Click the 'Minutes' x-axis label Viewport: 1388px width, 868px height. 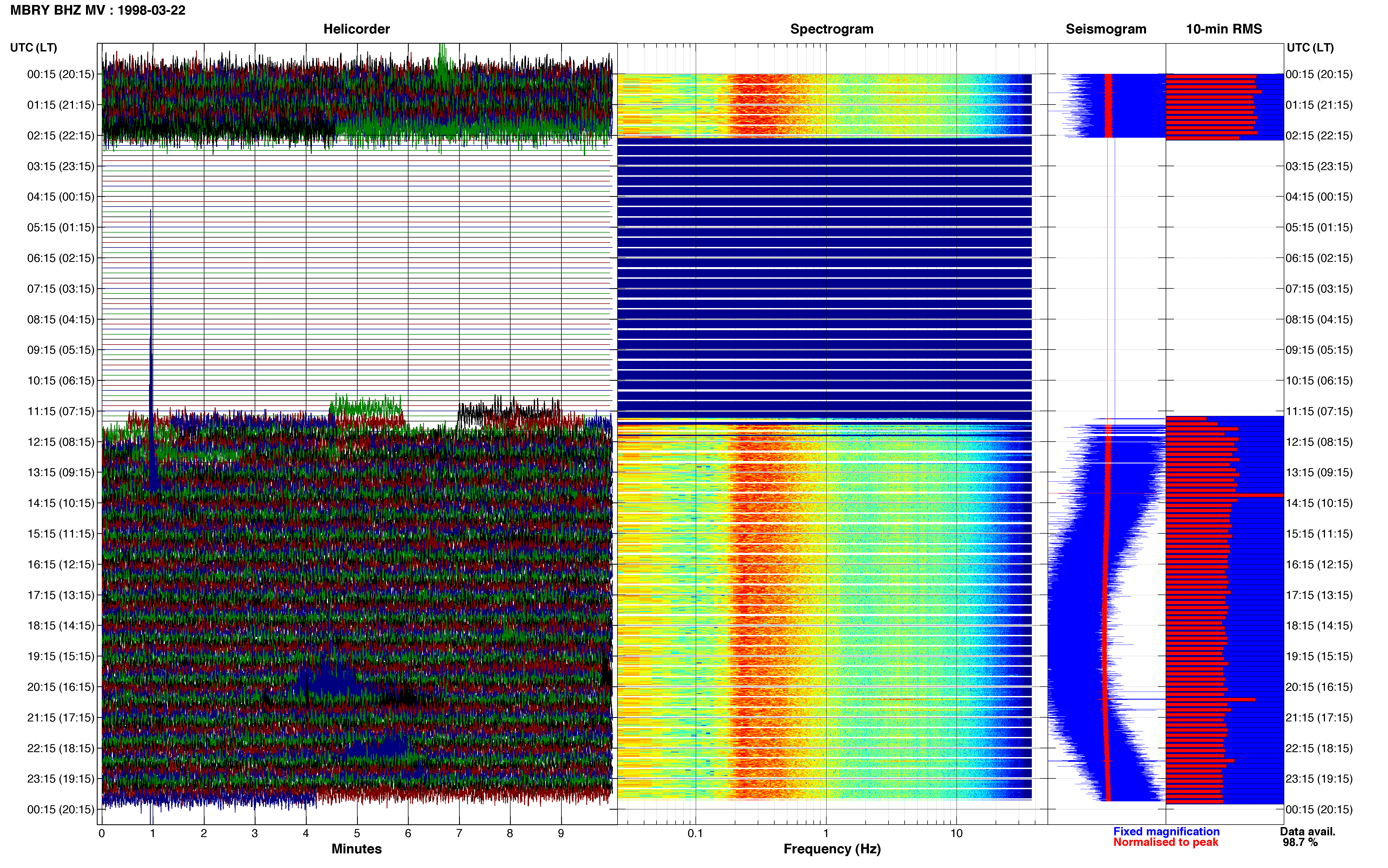356,849
